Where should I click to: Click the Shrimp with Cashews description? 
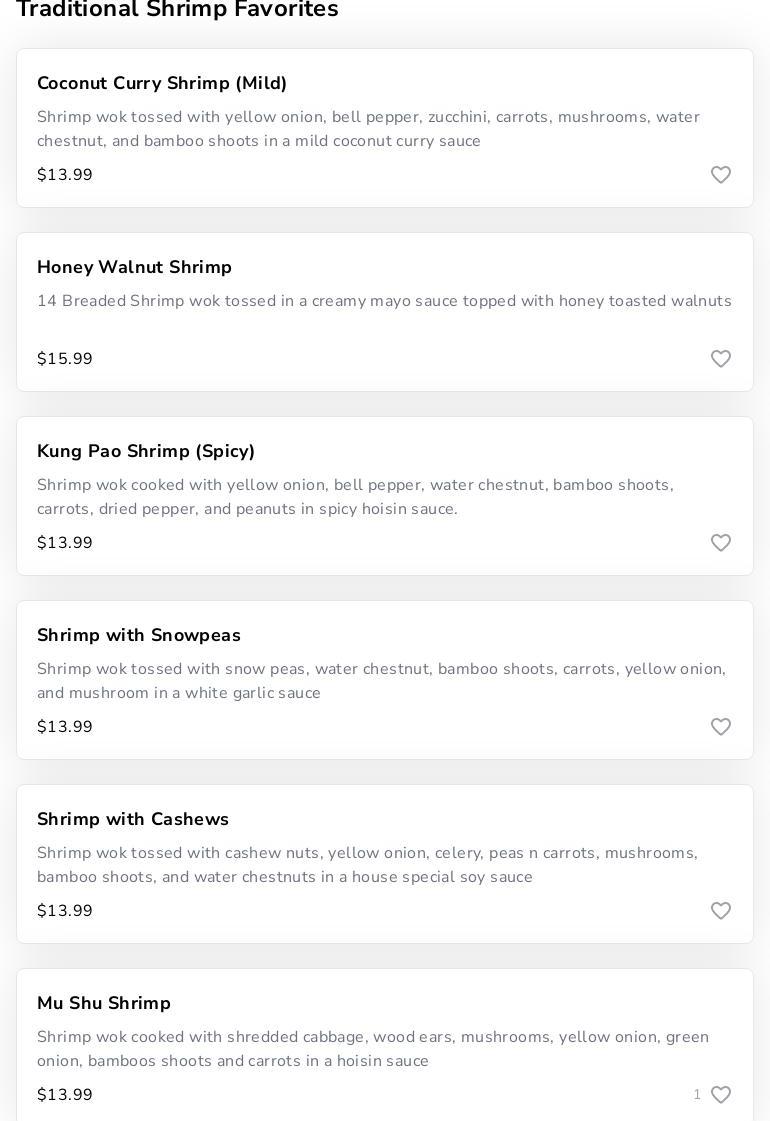pos(367,865)
